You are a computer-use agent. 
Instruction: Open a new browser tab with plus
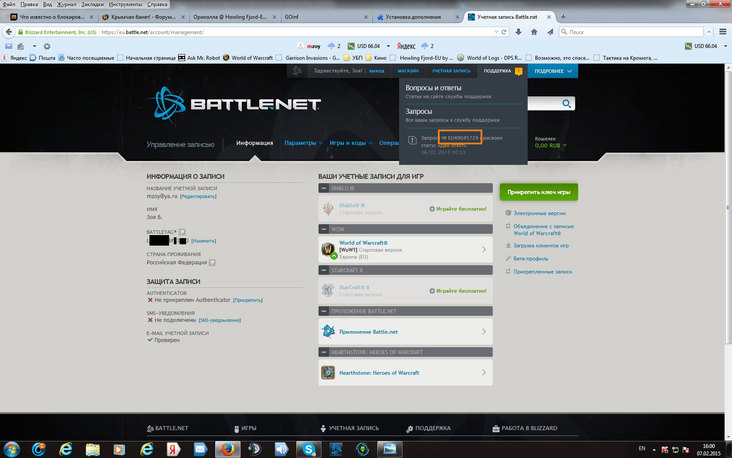(563, 17)
